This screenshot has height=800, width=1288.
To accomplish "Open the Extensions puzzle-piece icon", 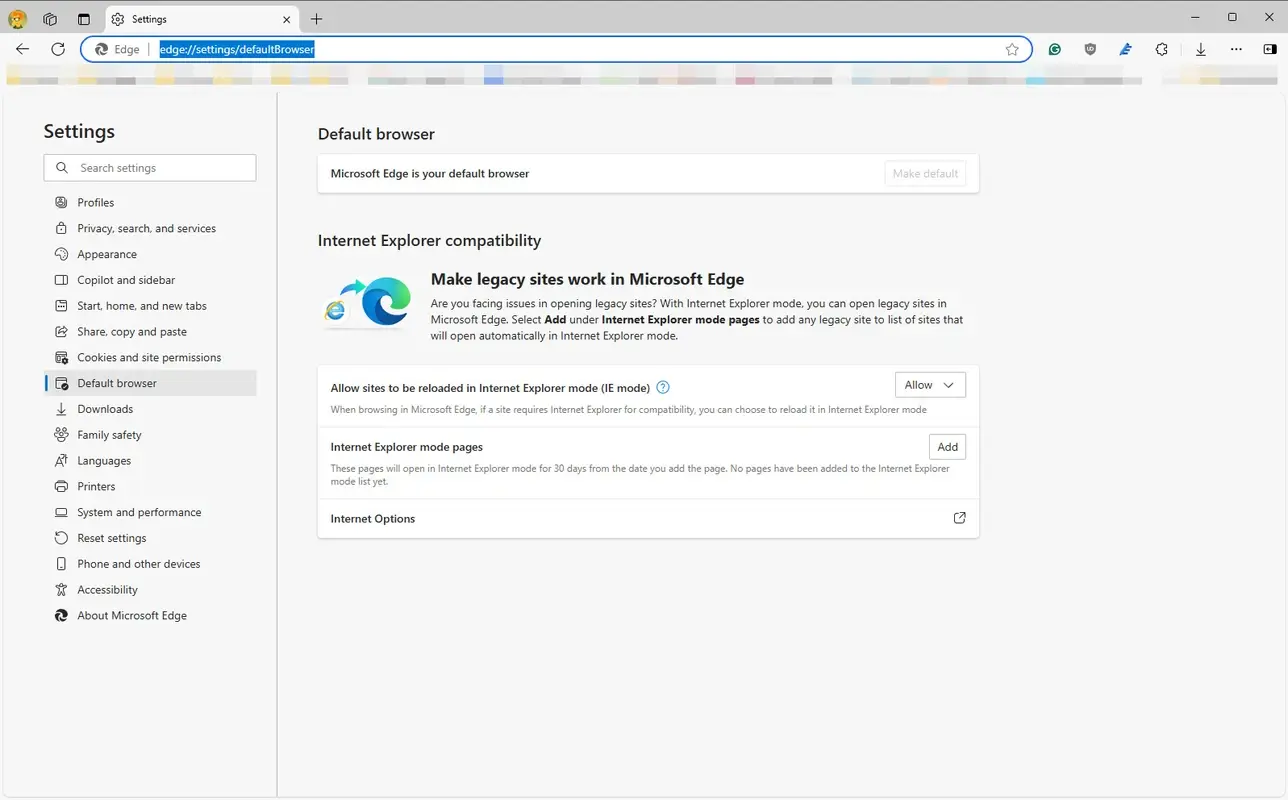I will 1162,48.
